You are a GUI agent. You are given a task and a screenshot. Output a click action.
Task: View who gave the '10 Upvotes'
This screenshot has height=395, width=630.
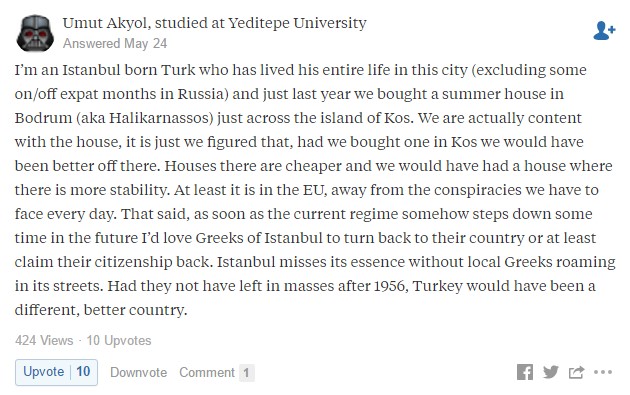pyautogui.click(x=119, y=341)
